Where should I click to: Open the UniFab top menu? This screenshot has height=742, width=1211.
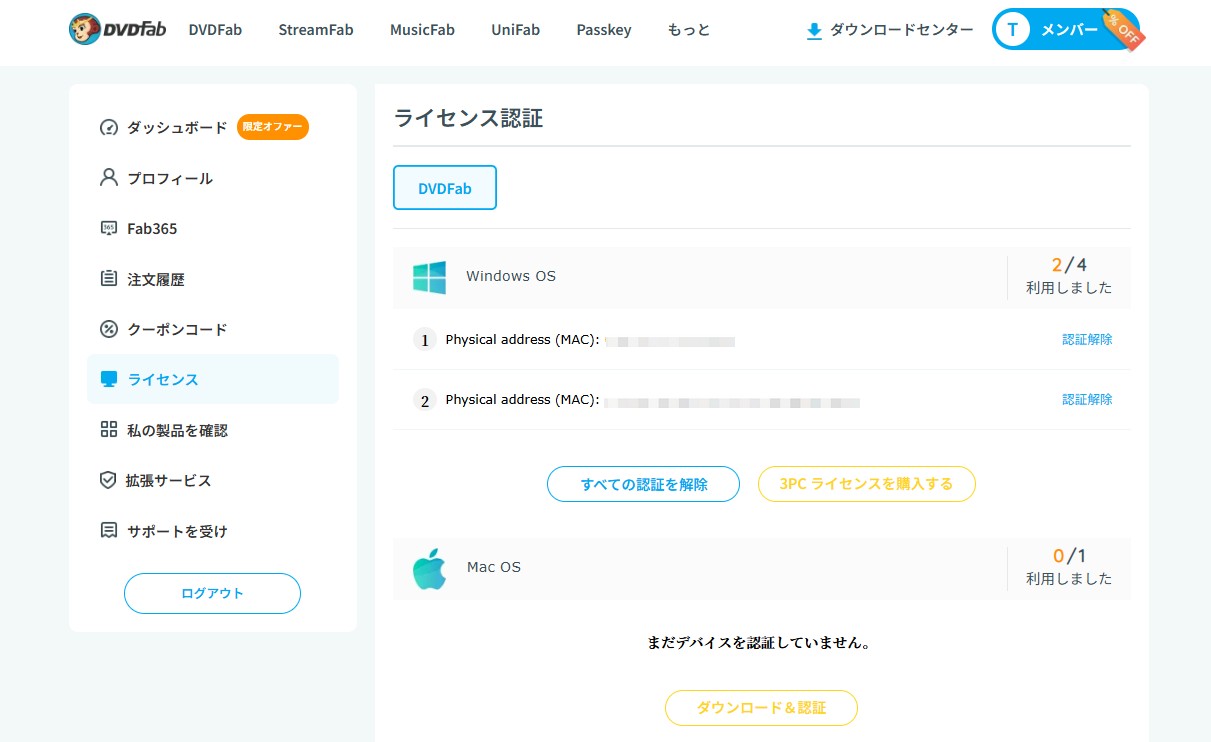pos(516,30)
